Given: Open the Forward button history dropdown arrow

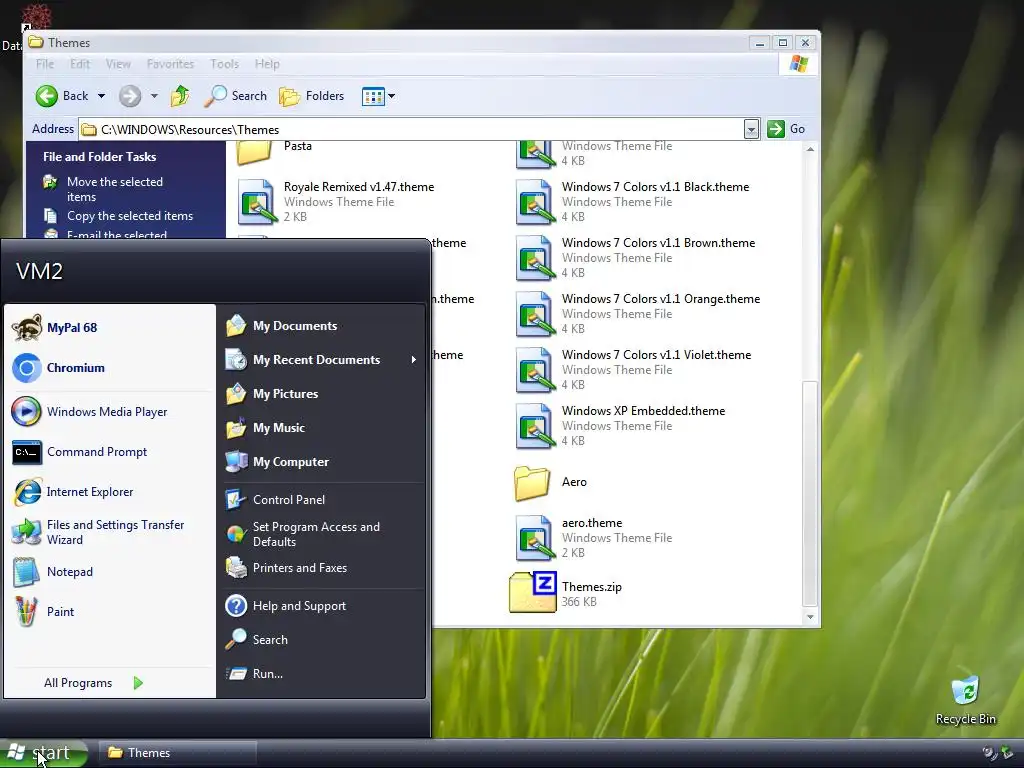Looking at the screenshot, I should tap(154, 96).
